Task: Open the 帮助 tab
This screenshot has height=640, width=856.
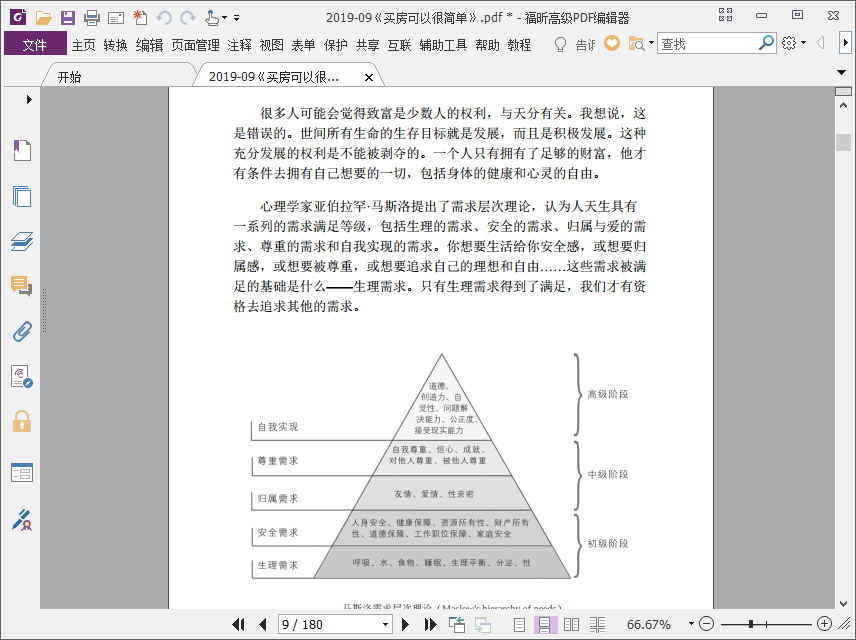Action: click(x=487, y=45)
